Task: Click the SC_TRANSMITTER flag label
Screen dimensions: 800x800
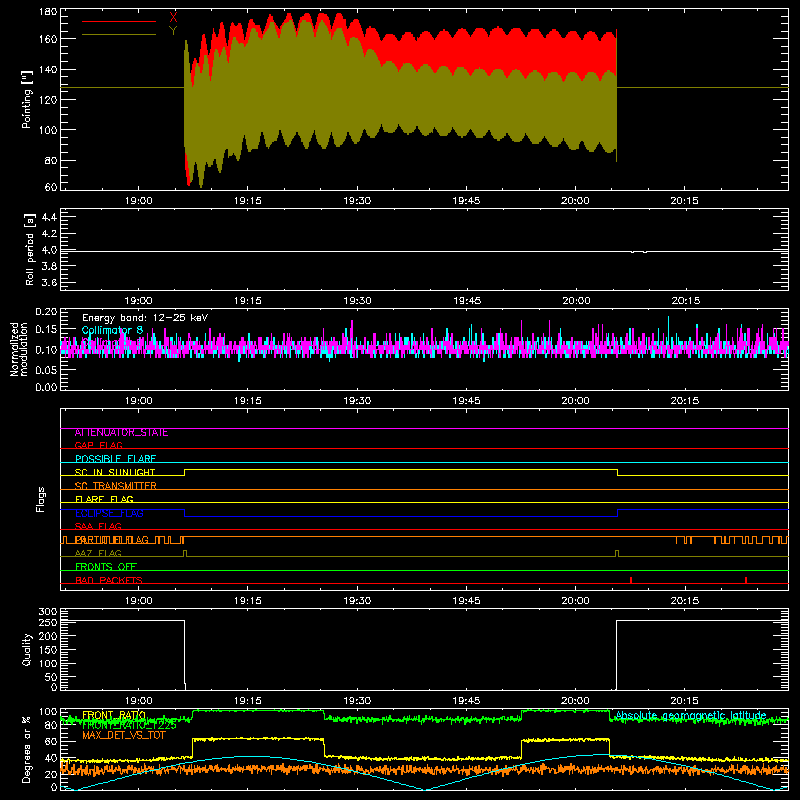Action: click(x=116, y=486)
